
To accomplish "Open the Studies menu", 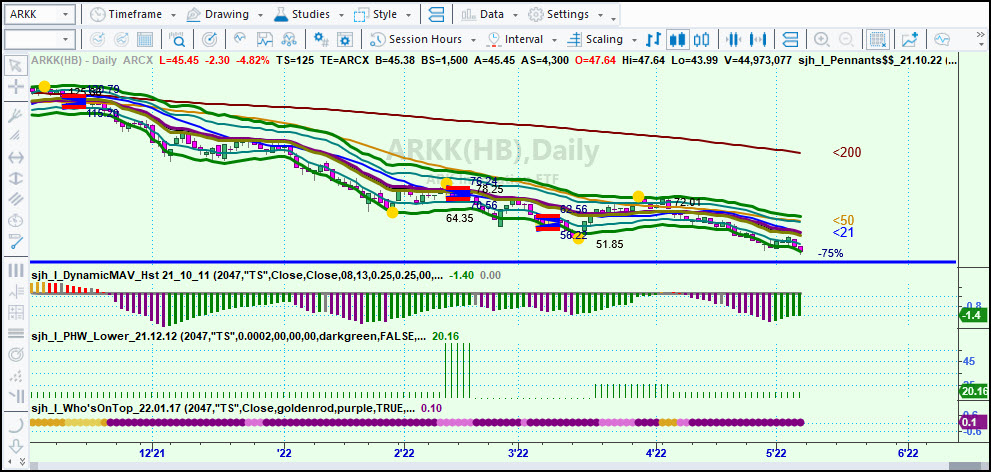I will [x=303, y=14].
